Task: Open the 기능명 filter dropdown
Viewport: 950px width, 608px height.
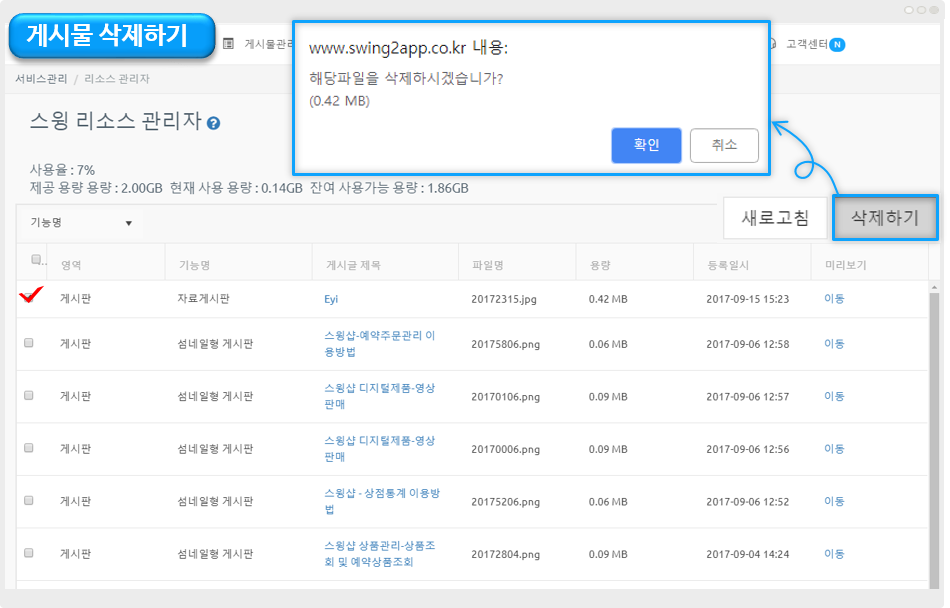Action: (x=81, y=223)
